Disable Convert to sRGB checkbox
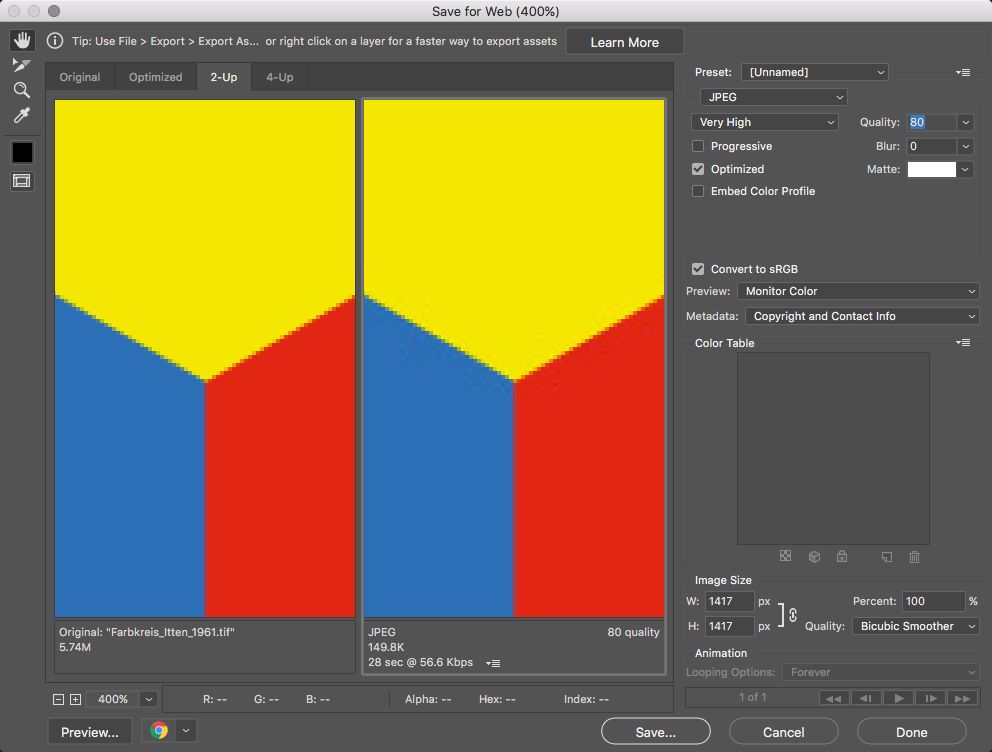 pos(698,269)
